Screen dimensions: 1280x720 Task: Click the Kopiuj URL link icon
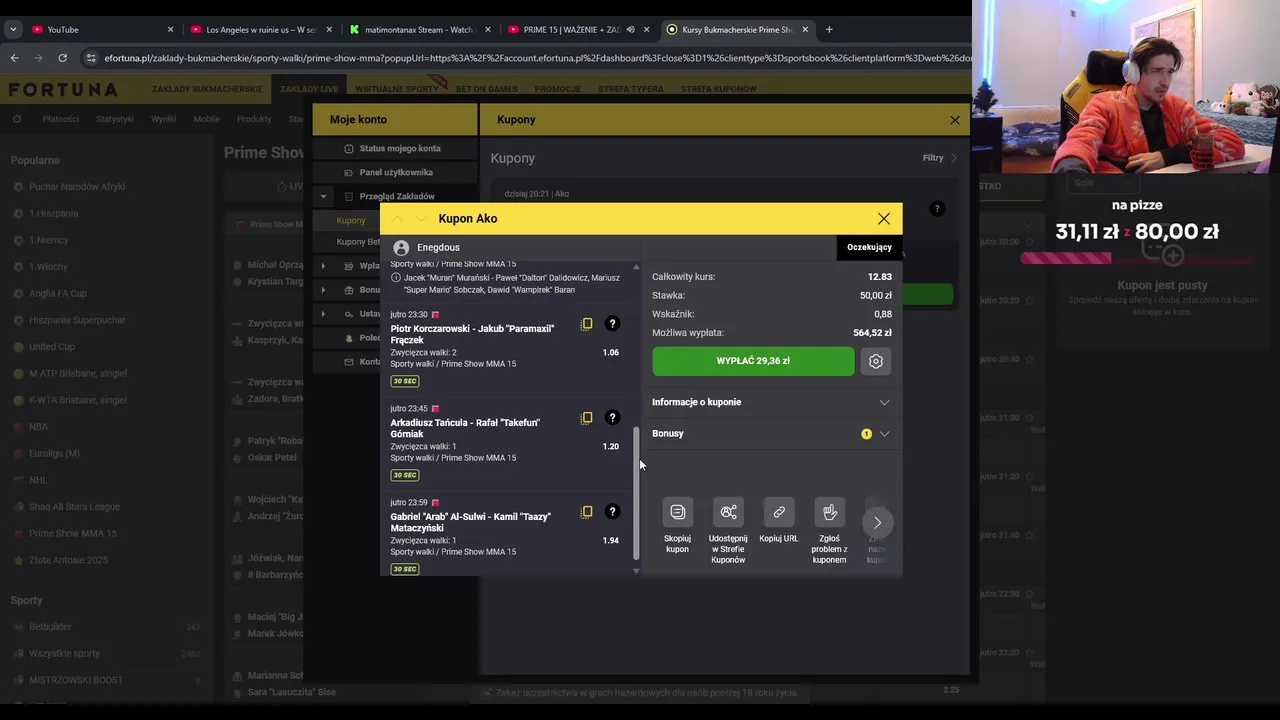point(779,512)
